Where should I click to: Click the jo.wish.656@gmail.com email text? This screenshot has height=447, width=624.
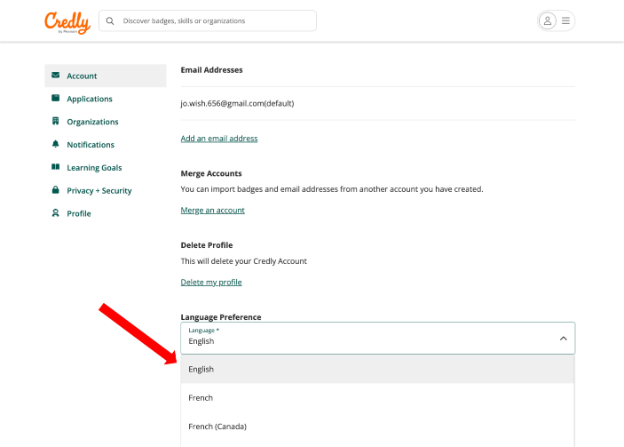[237, 103]
